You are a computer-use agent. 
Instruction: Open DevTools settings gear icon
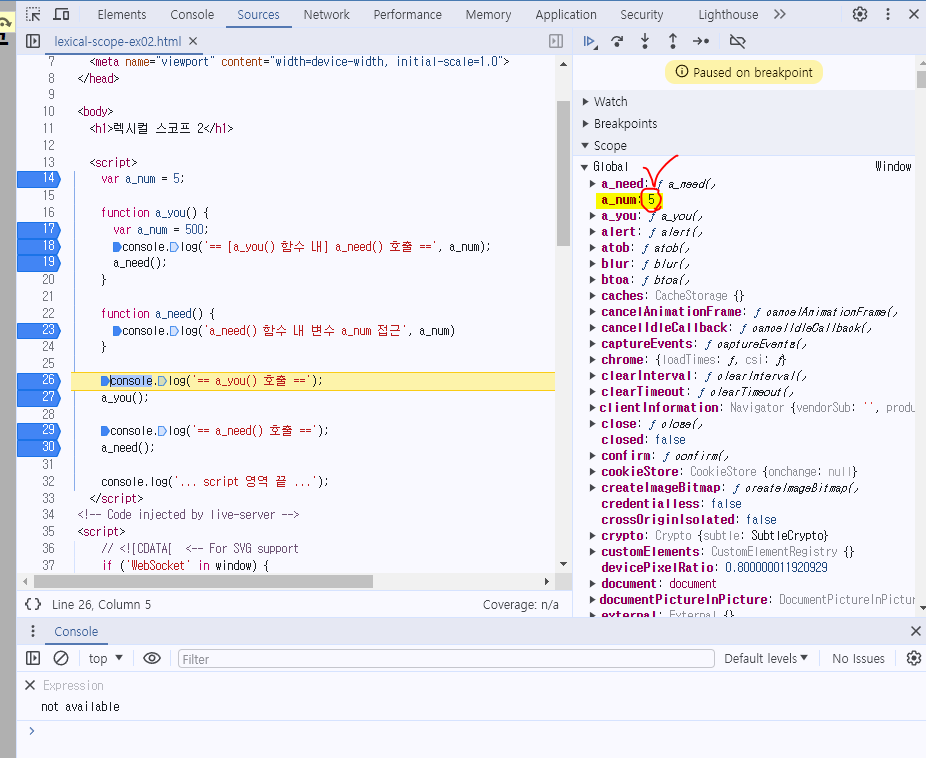[860, 14]
